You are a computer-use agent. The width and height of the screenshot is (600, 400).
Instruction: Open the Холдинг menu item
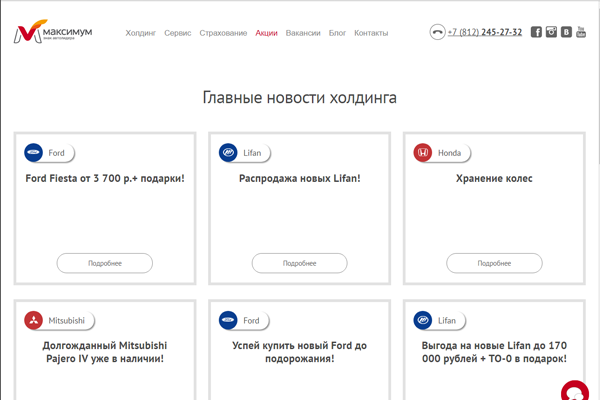coord(141,33)
